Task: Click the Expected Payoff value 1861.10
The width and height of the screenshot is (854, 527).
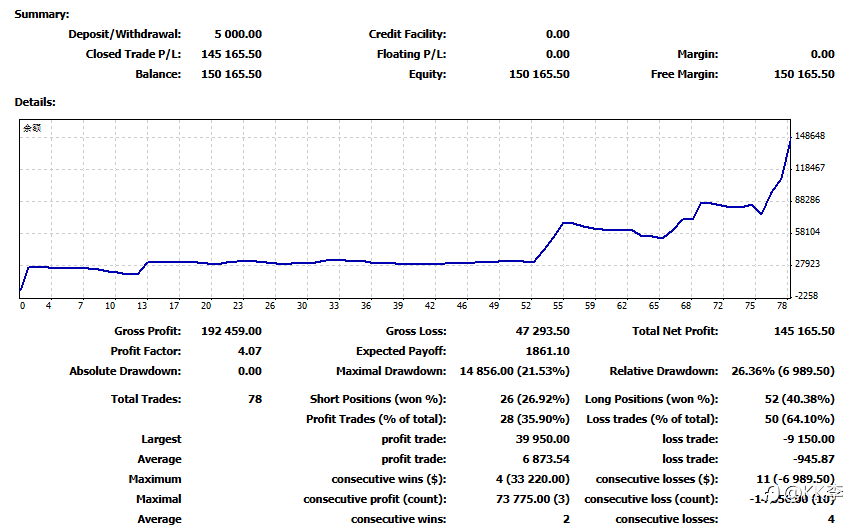Action: 547,351
